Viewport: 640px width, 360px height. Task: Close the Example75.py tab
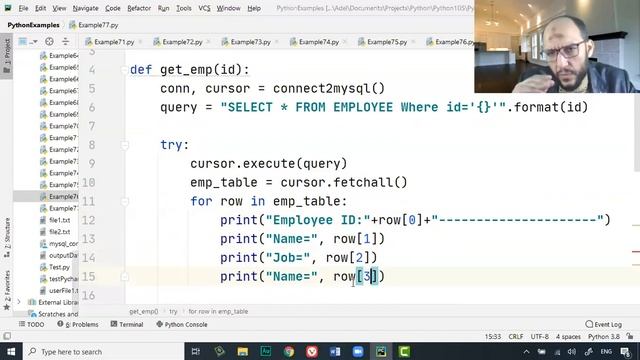(x=413, y=42)
